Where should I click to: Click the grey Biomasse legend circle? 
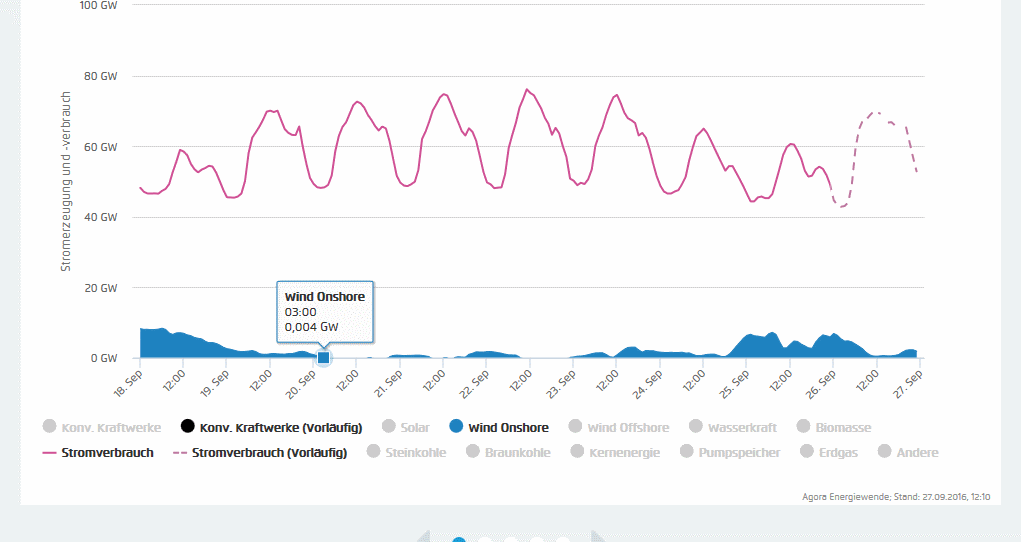[x=803, y=427]
